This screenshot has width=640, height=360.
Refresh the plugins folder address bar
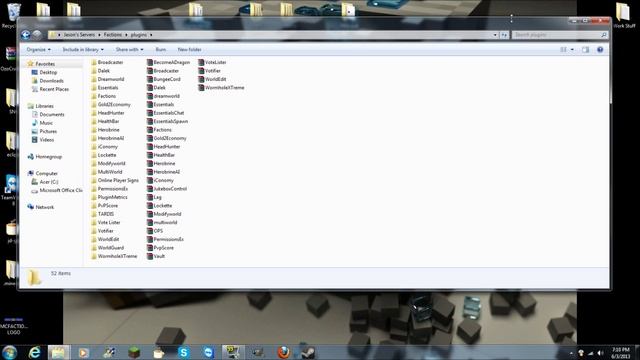[x=504, y=35]
